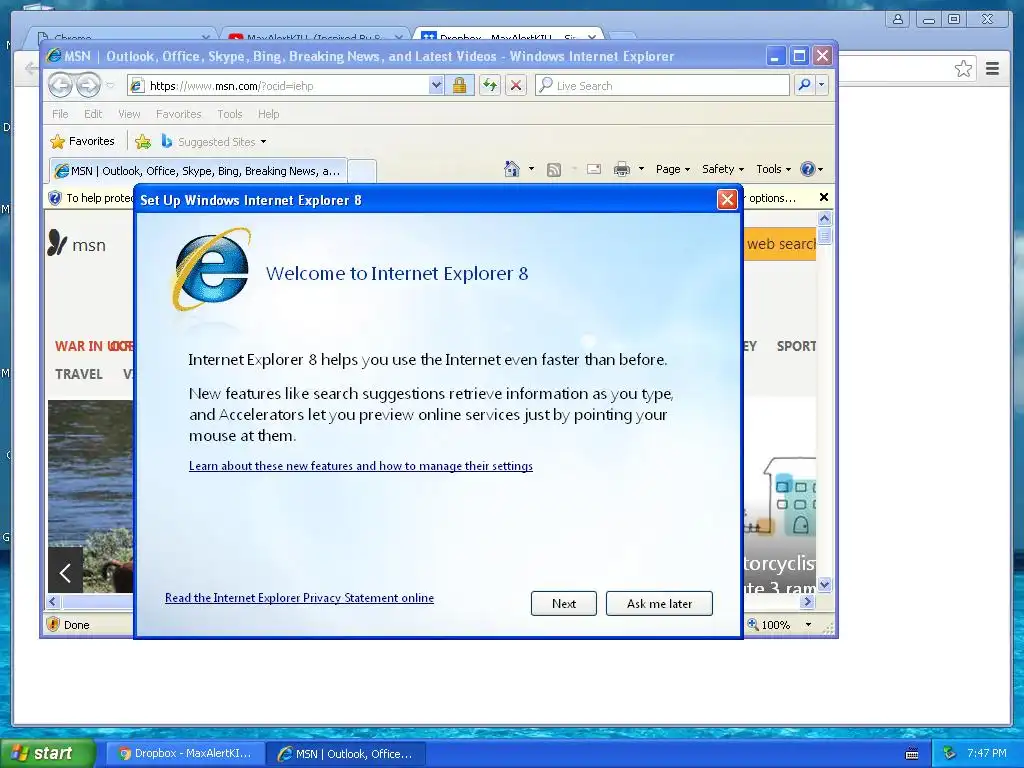Click the horizontal scrollbar left arrow
This screenshot has height=768, width=1024.
pyautogui.click(x=54, y=601)
